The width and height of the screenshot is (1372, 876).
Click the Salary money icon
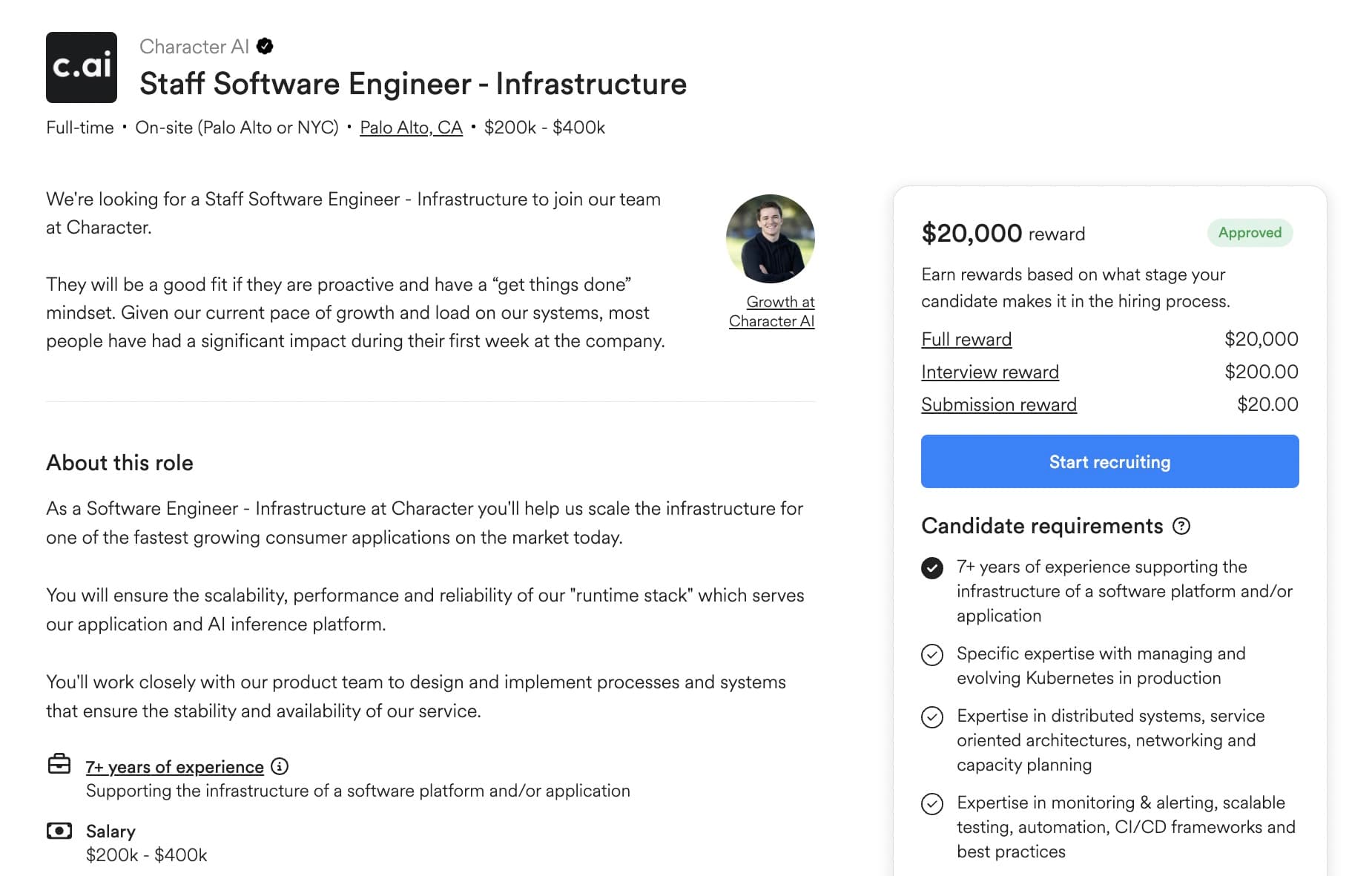[x=59, y=831]
